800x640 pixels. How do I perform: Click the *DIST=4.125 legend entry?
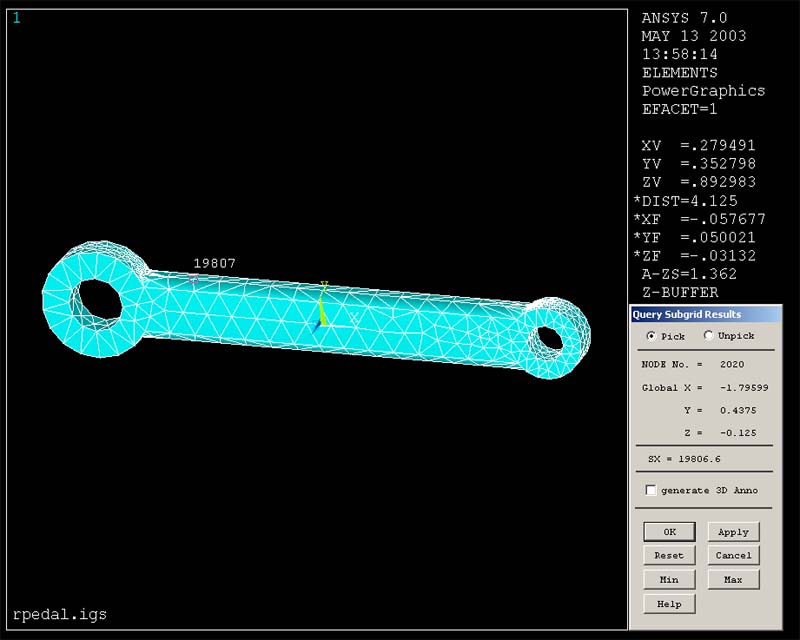coord(685,201)
